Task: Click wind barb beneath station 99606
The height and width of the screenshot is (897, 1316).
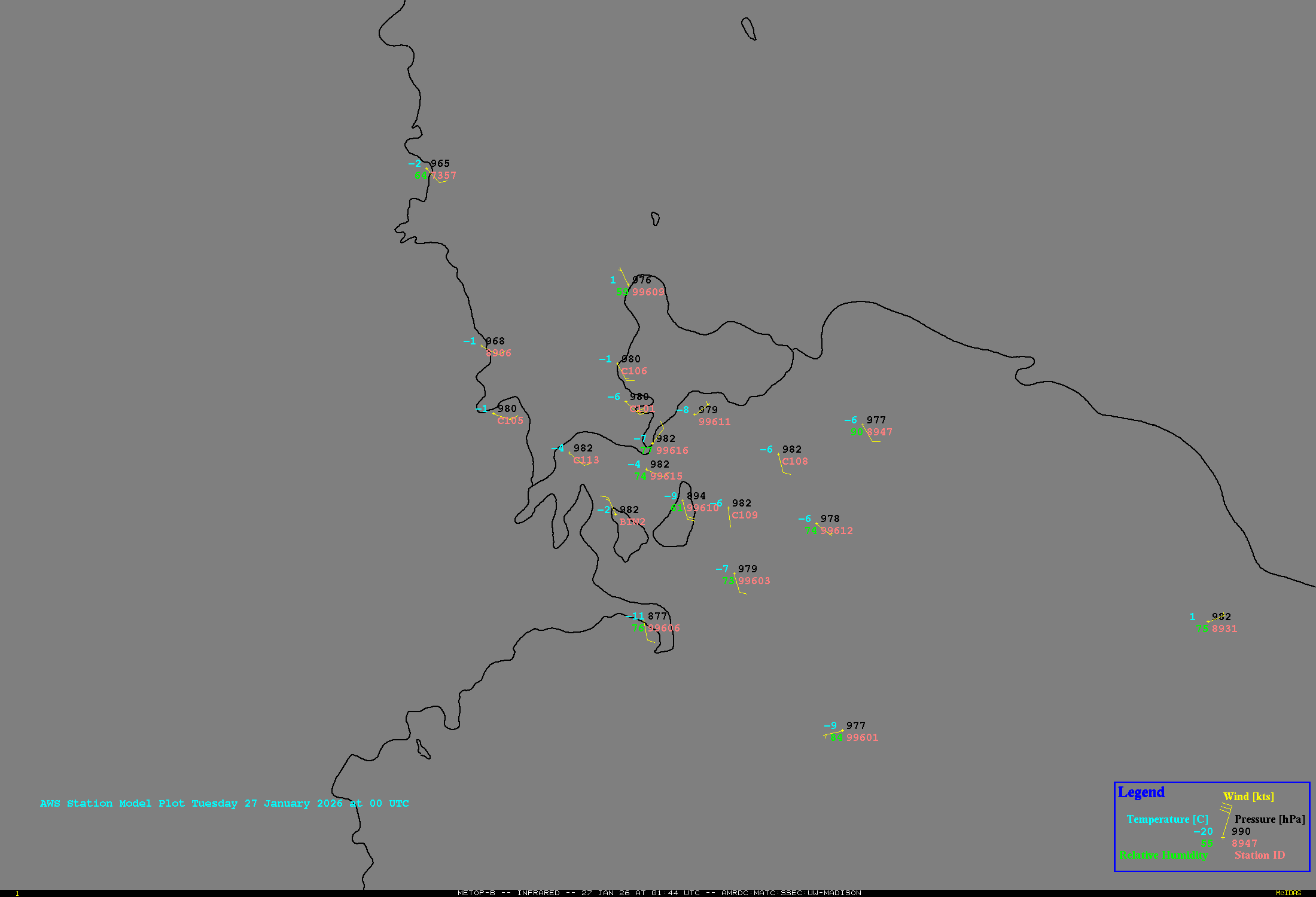Action: (647, 633)
